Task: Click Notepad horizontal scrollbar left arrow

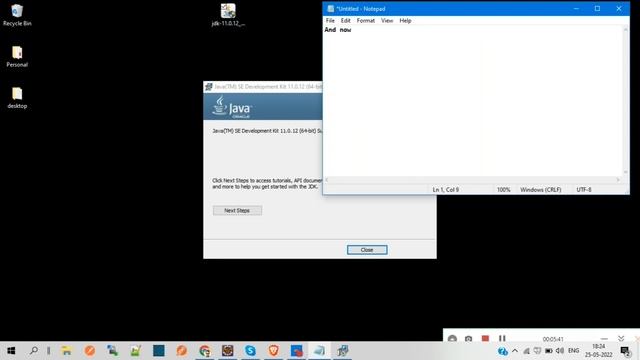Action: coord(327,180)
